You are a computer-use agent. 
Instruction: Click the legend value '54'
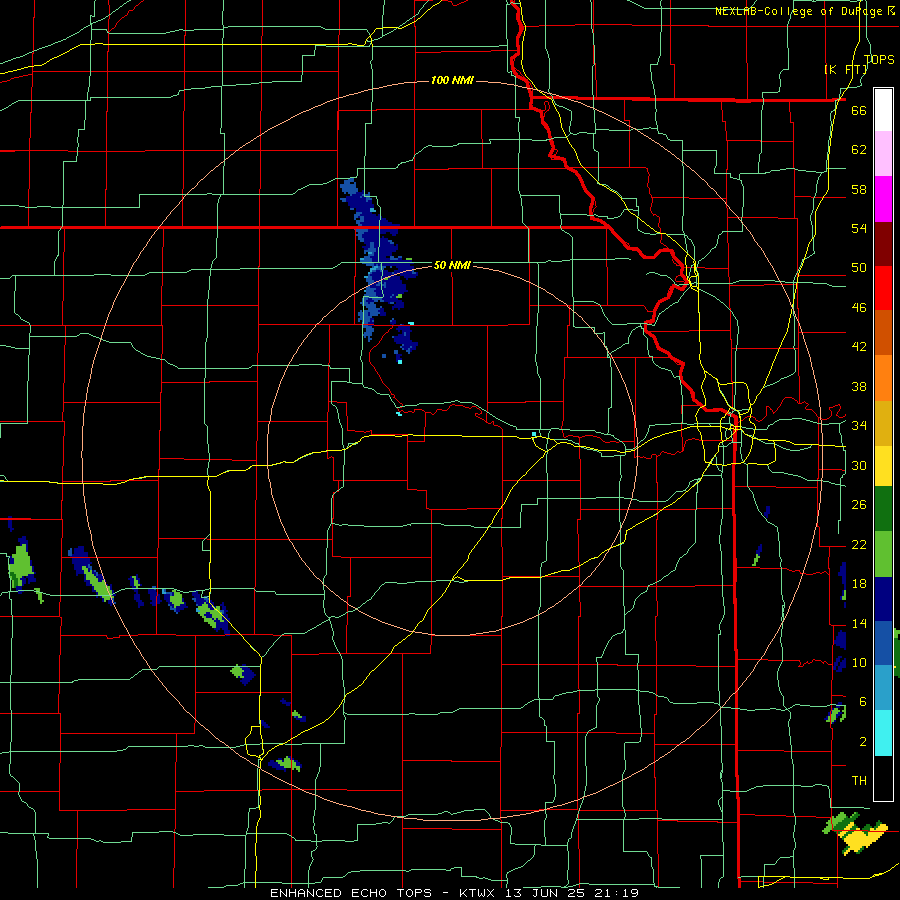[859, 228]
